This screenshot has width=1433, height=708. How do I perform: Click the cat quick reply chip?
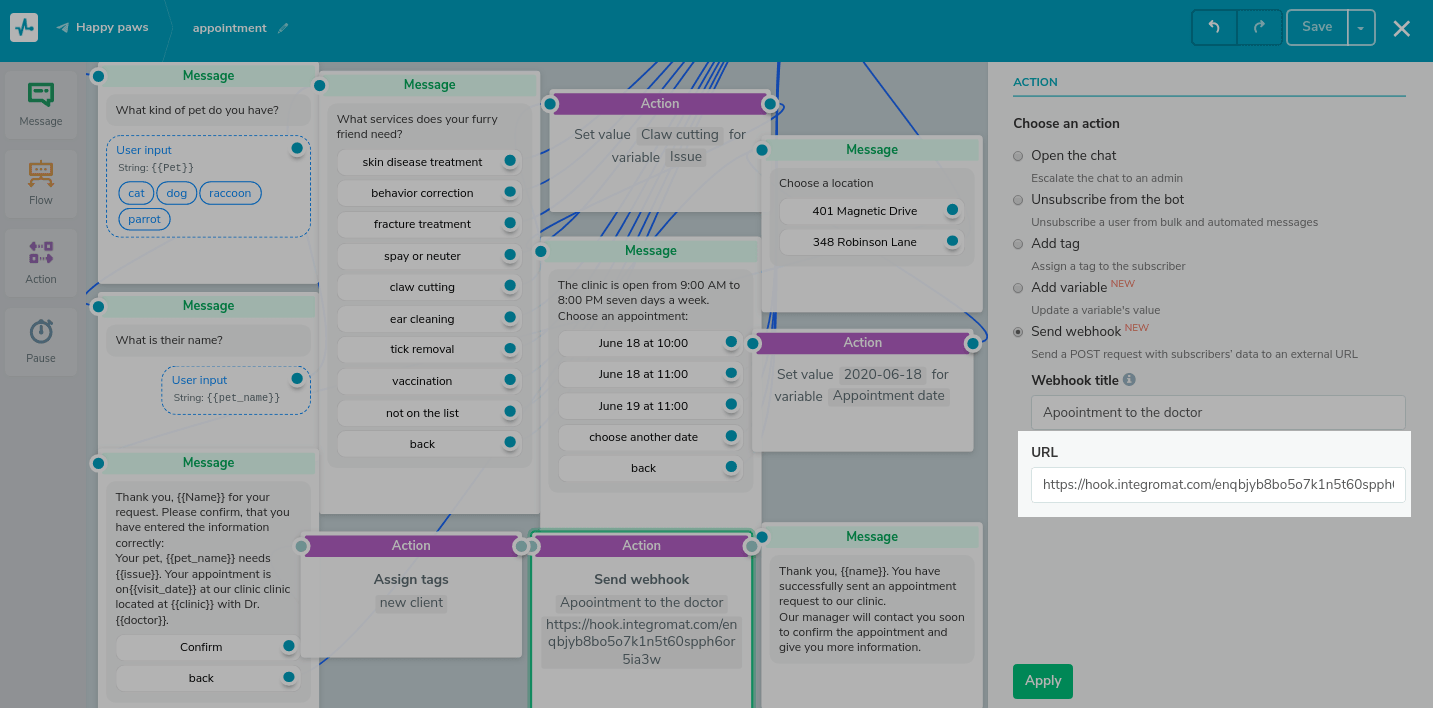click(136, 193)
